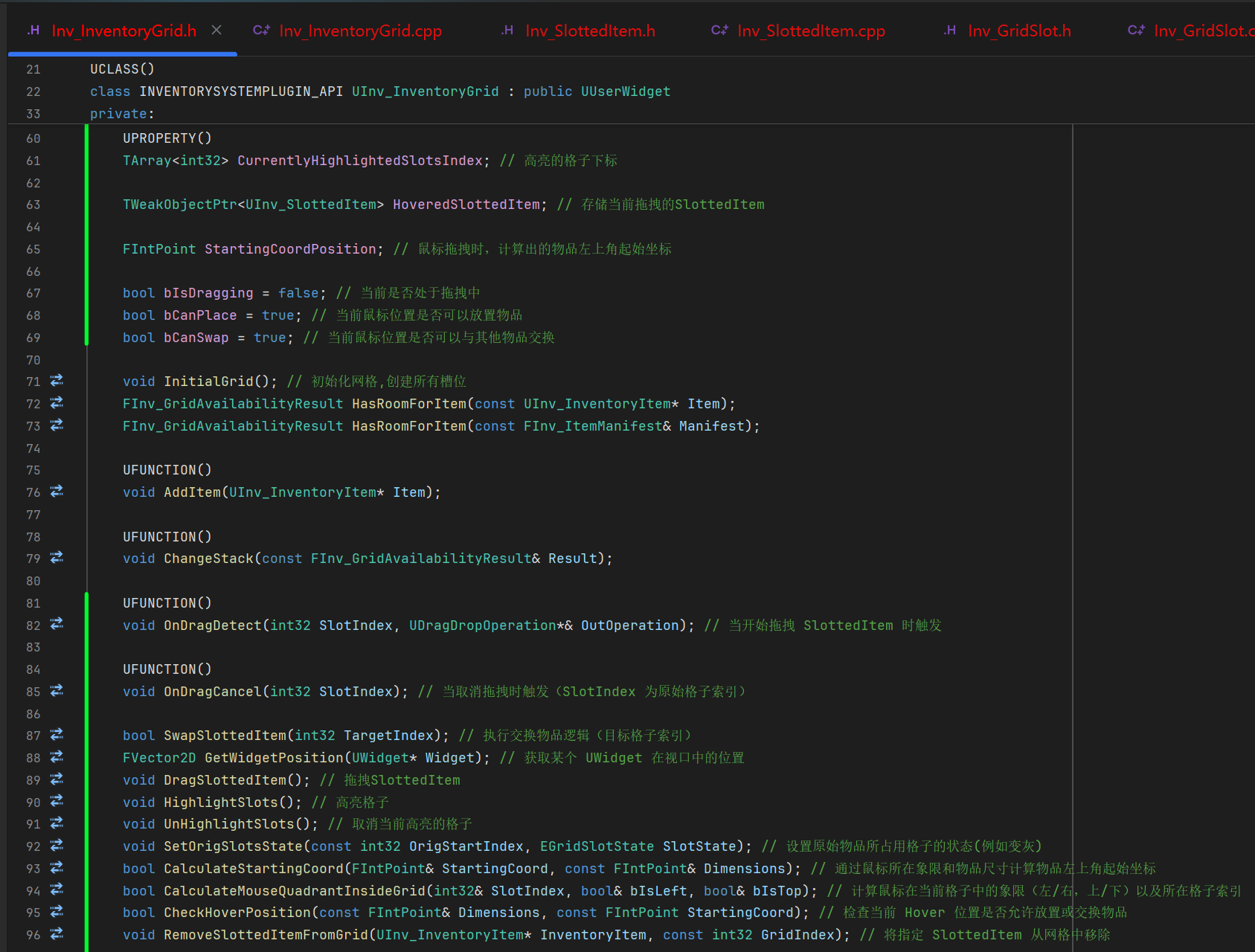This screenshot has height=952, width=1255.
Task: Jump to AddItem definition via gutter icon
Action: click(x=57, y=492)
